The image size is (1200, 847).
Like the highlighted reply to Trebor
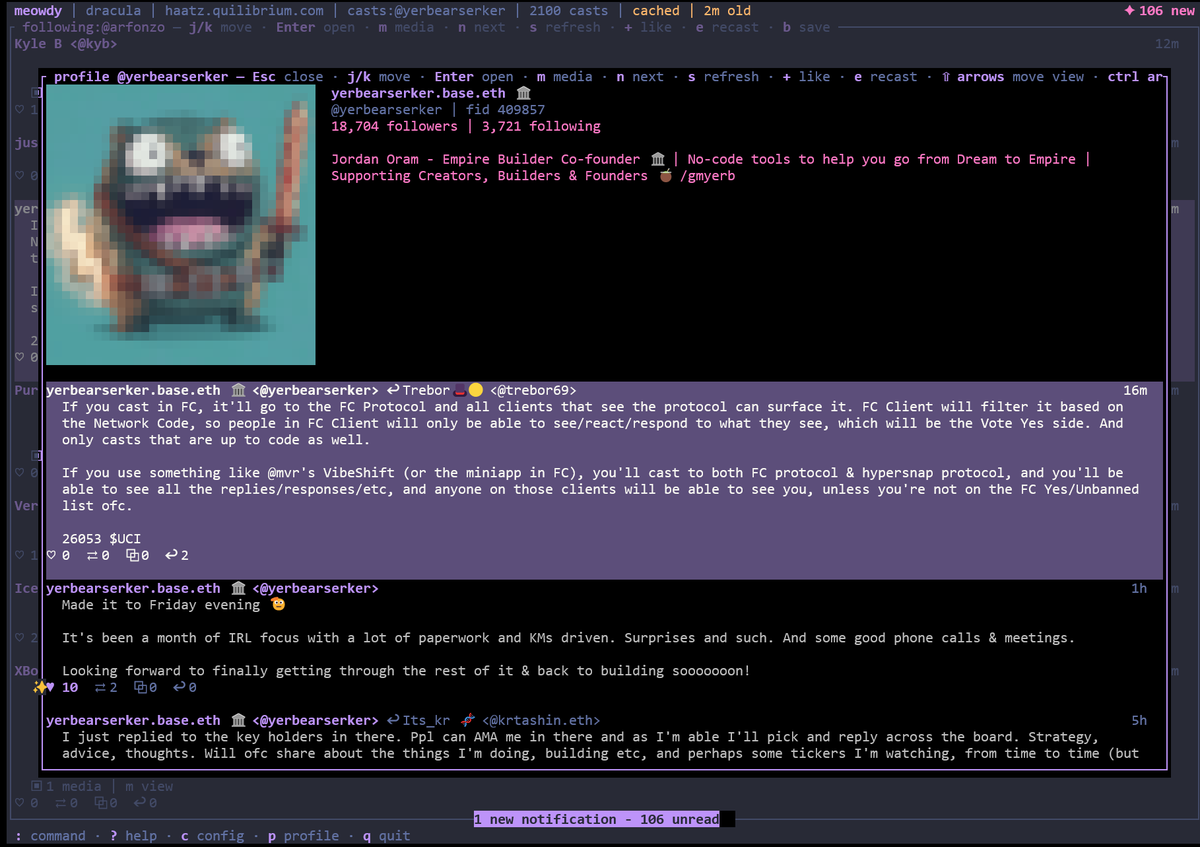[x=52, y=555]
